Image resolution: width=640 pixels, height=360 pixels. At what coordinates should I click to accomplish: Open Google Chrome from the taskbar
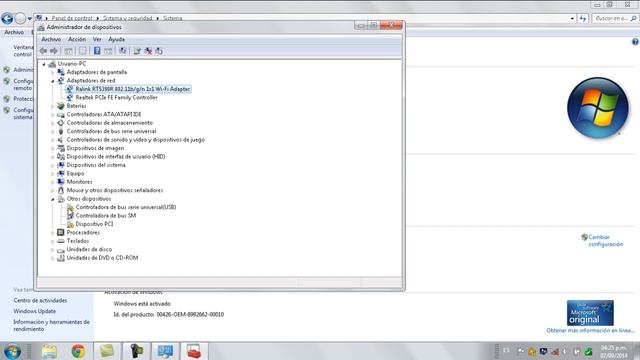pos(78,351)
